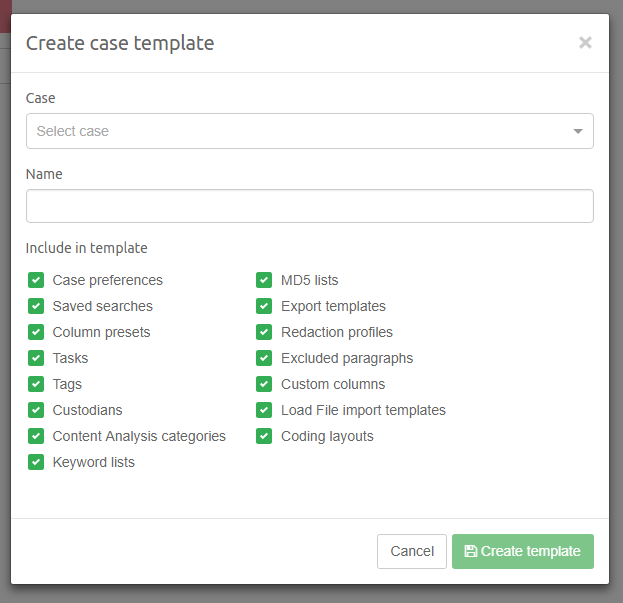The image size is (623, 603).
Task: Toggle the Keyword lists checkbox
Action: pos(36,462)
